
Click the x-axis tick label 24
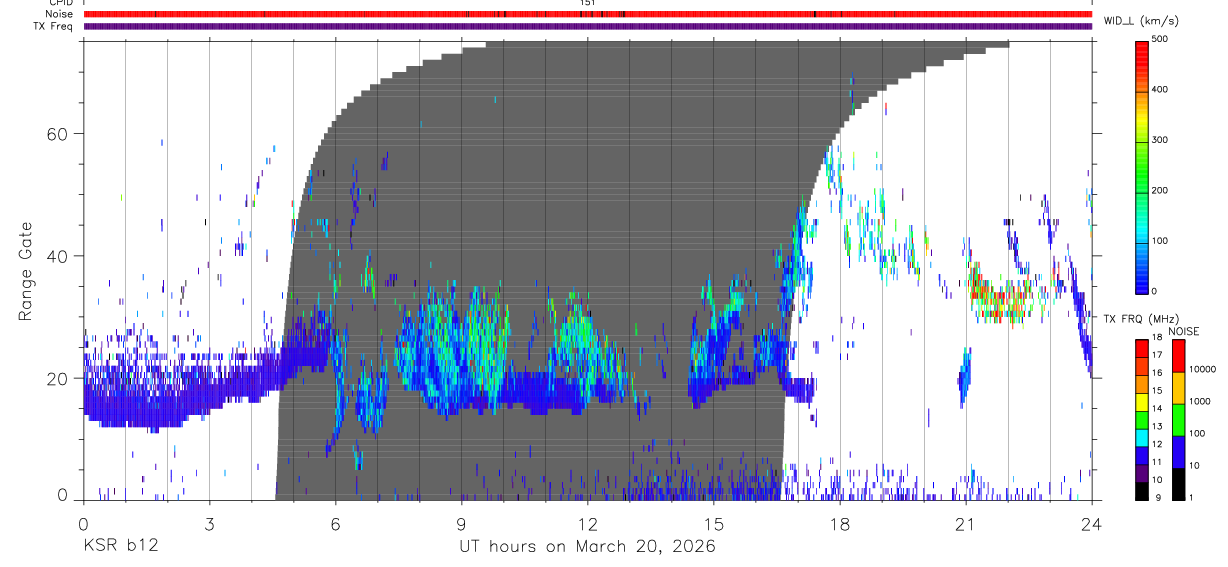[x=1091, y=523]
